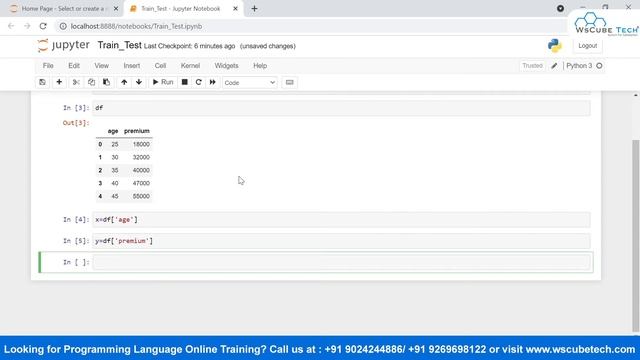Open the View menu
The width and height of the screenshot is (640, 360).
tap(102, 66)
